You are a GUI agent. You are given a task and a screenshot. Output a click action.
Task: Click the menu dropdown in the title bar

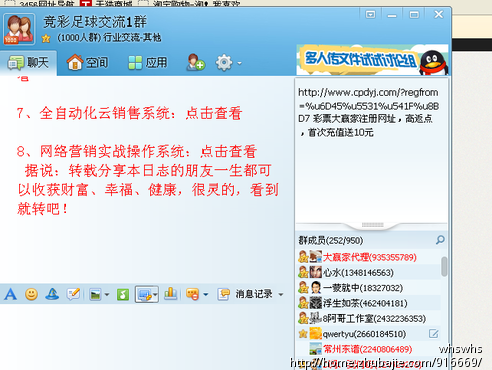(x=370, y=15)
